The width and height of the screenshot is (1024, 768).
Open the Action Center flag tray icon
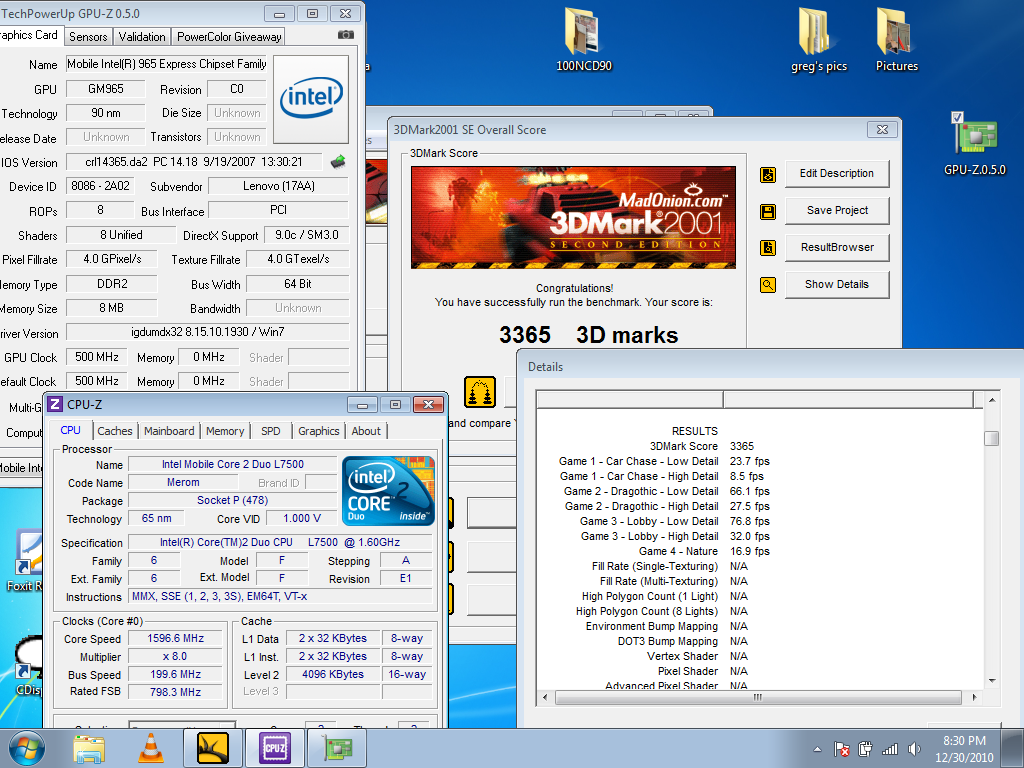pyautogui.click(x=842, y=749)
